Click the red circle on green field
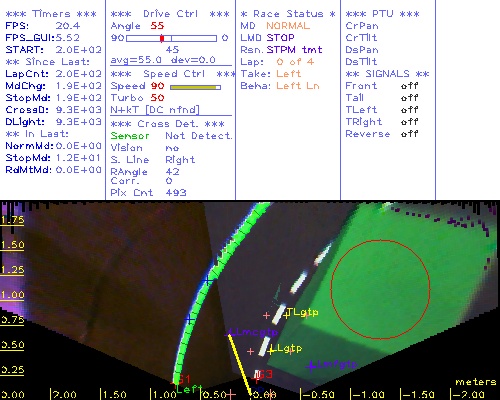 [380, 289]
